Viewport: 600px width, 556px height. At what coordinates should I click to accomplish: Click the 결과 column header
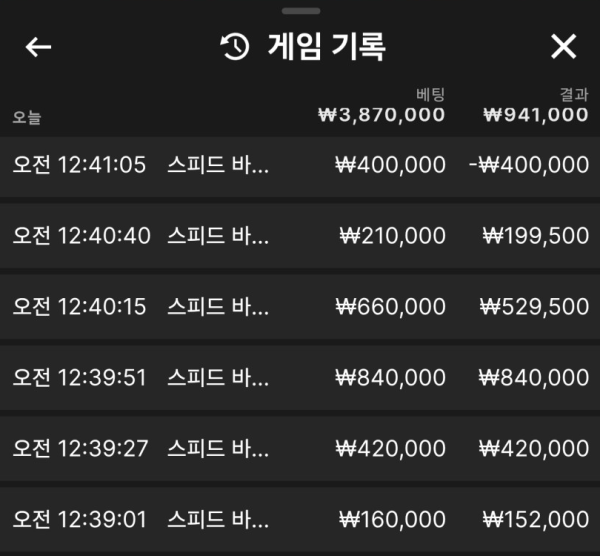coord(574,95)
